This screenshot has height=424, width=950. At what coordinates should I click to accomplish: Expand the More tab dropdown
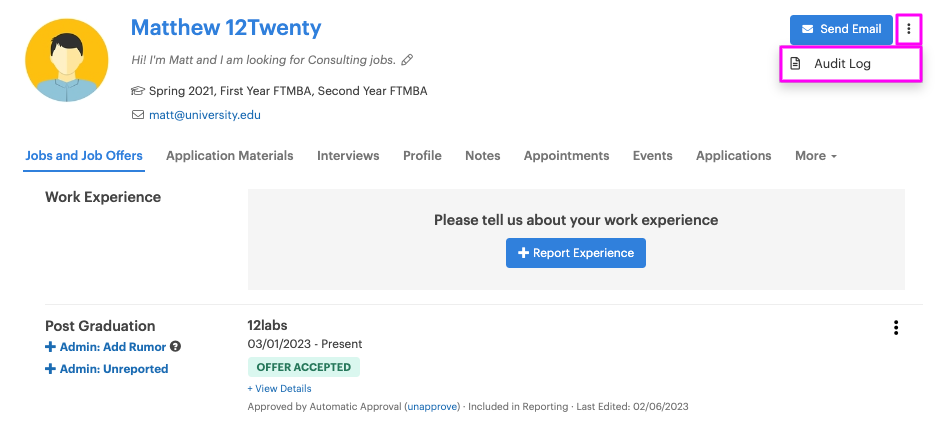point(815,156)
